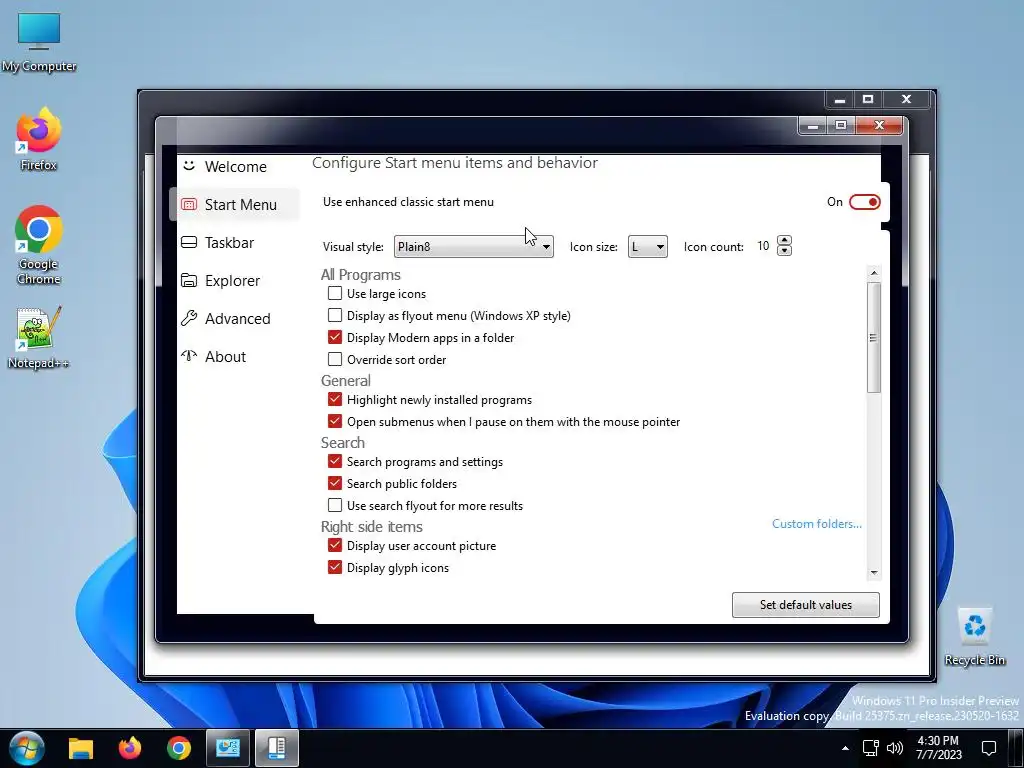The image size is (1024, 768).
Task: Check Use search flyout for more results
Action: coord(334,505)
